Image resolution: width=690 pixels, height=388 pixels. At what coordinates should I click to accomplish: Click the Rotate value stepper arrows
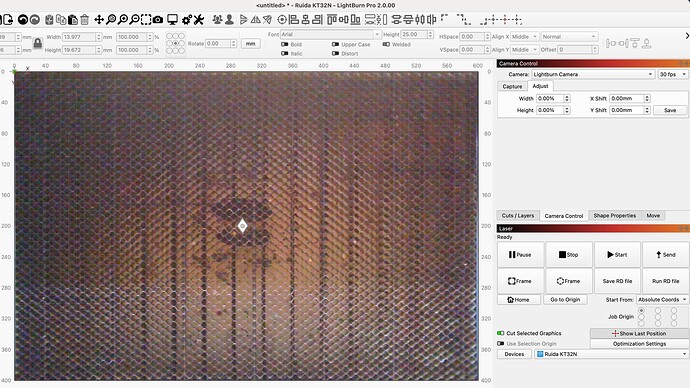(x=234, y=44)
